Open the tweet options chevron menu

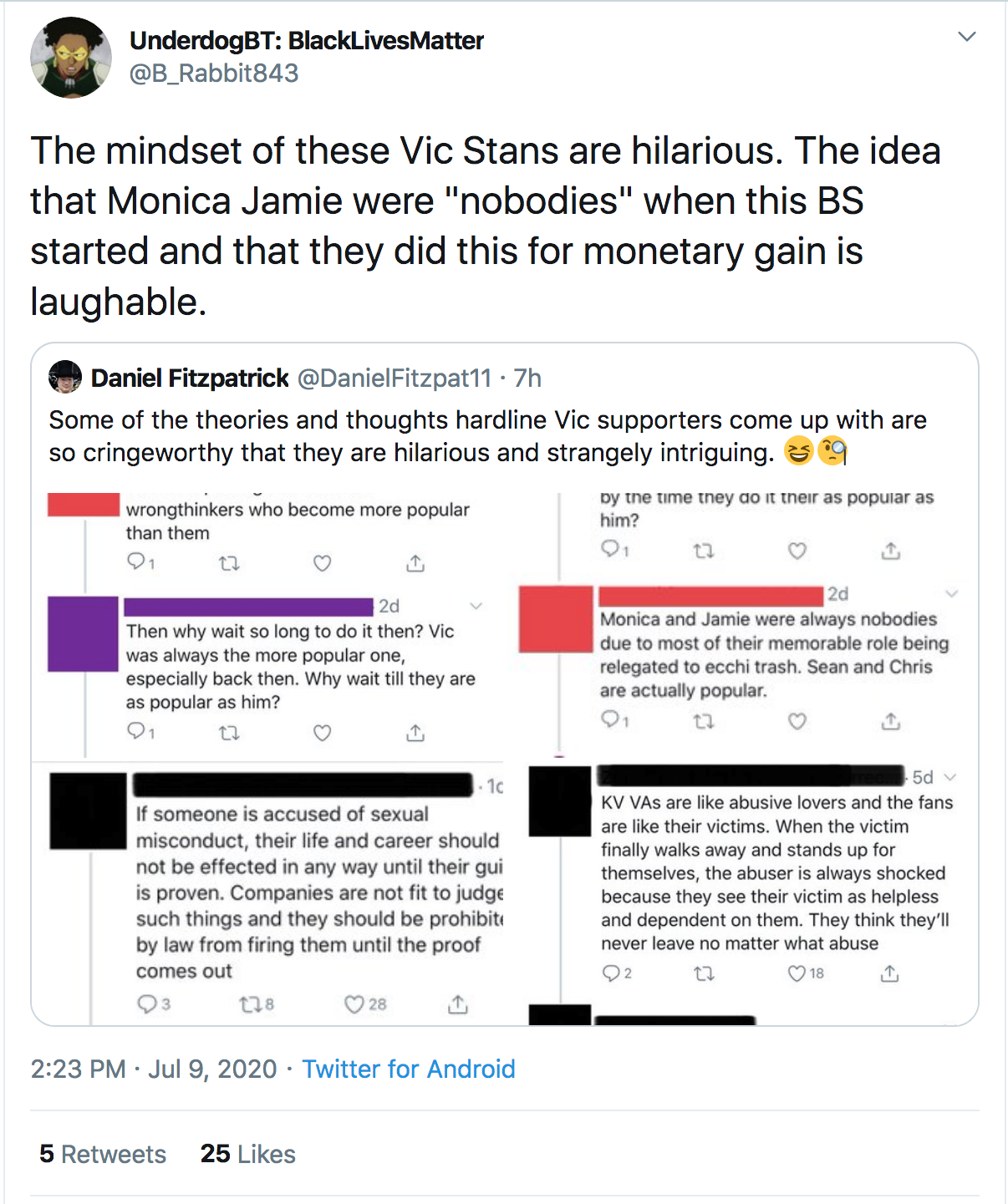click(966, 37)
